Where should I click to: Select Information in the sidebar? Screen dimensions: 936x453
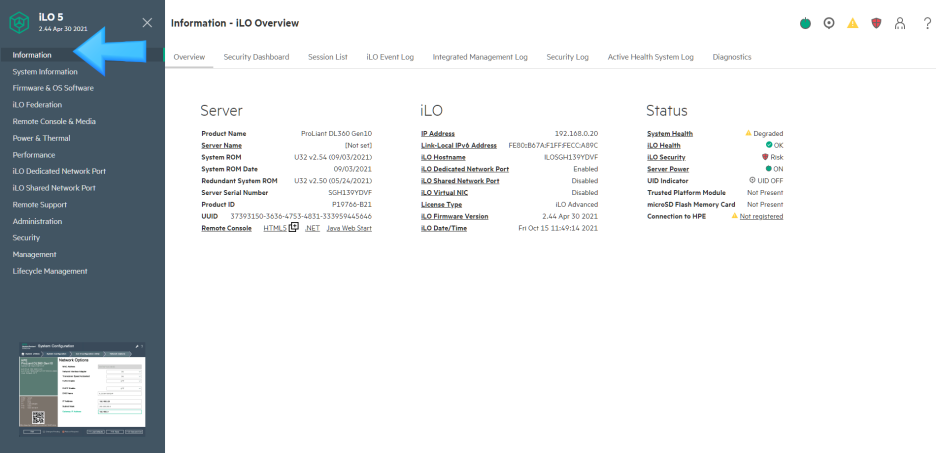click(x=32, y=55)
